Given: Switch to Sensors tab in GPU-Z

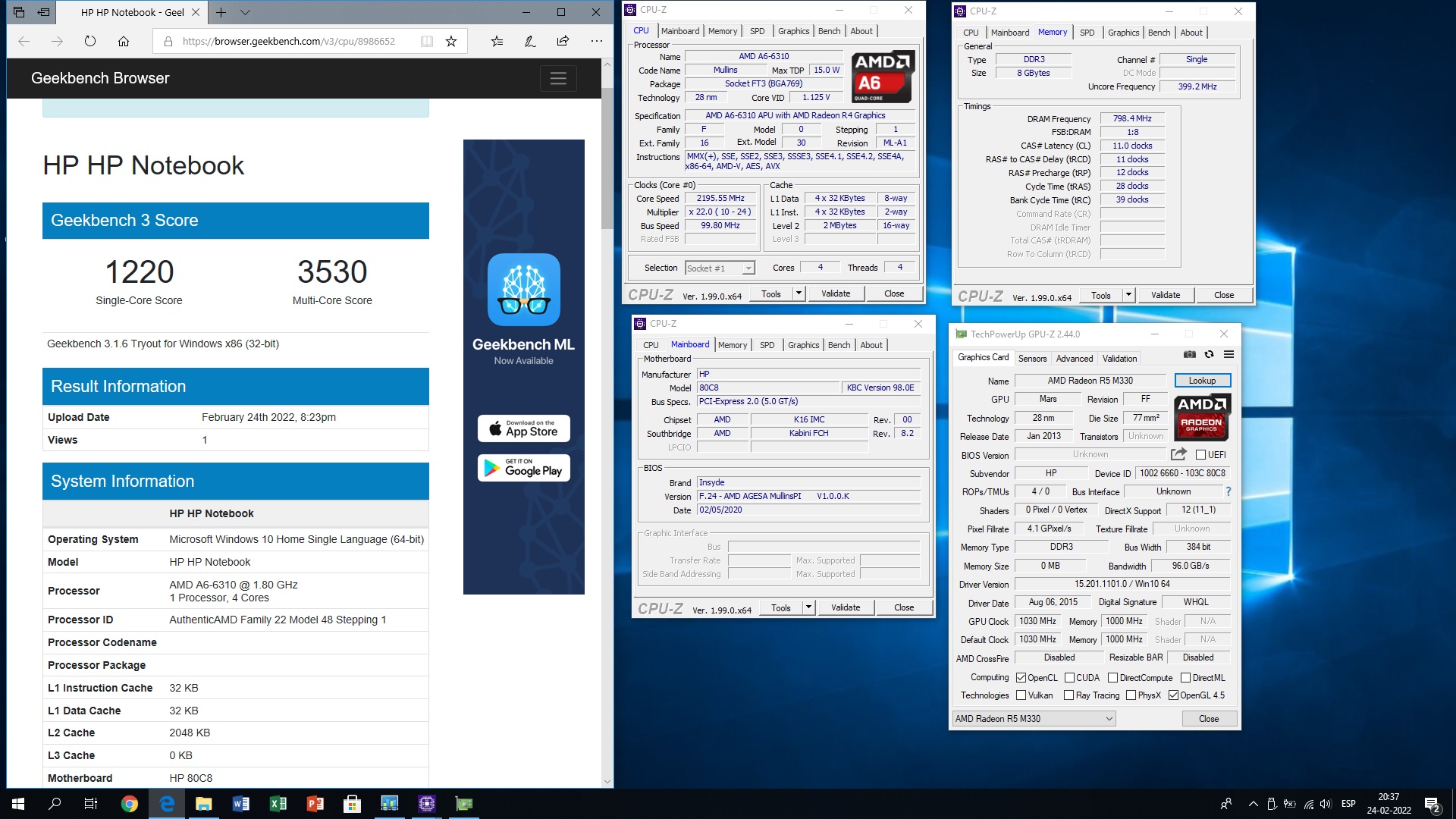Looking at the screenshot, I should tap(1032, 359).
